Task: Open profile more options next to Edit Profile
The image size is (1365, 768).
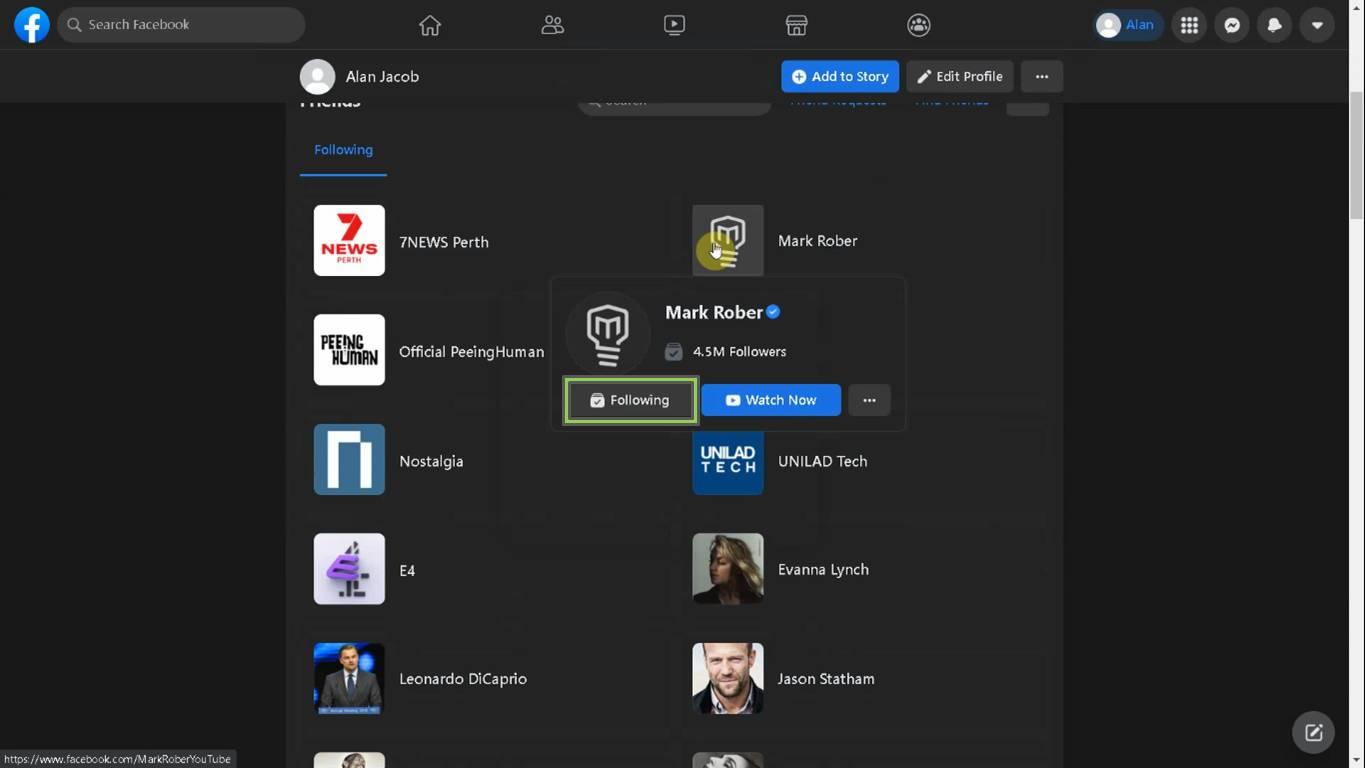Action: click(1042, 76)
